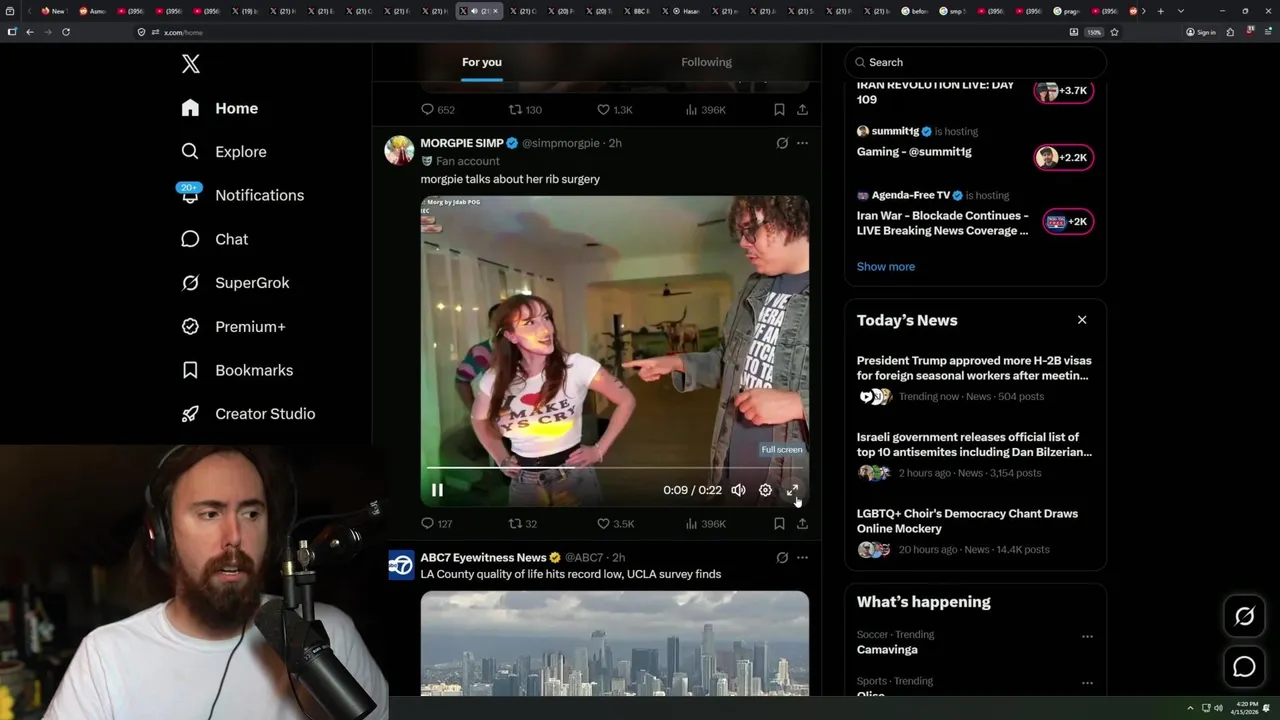Open a new browser tab with plus
1280x720 pixels.
point(1160,11)
